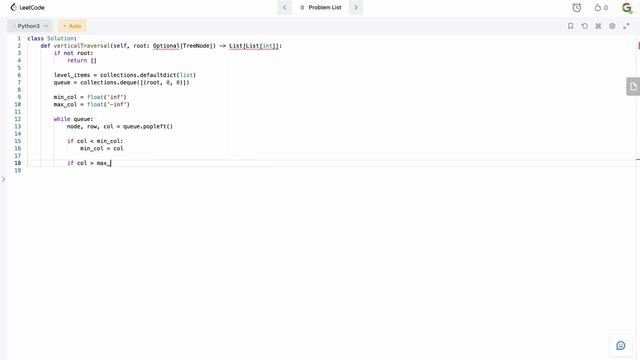Viewport: 640px width, 360px height.
Task: Click "float('-inf')" on line 10
Action: click(108, 104)
